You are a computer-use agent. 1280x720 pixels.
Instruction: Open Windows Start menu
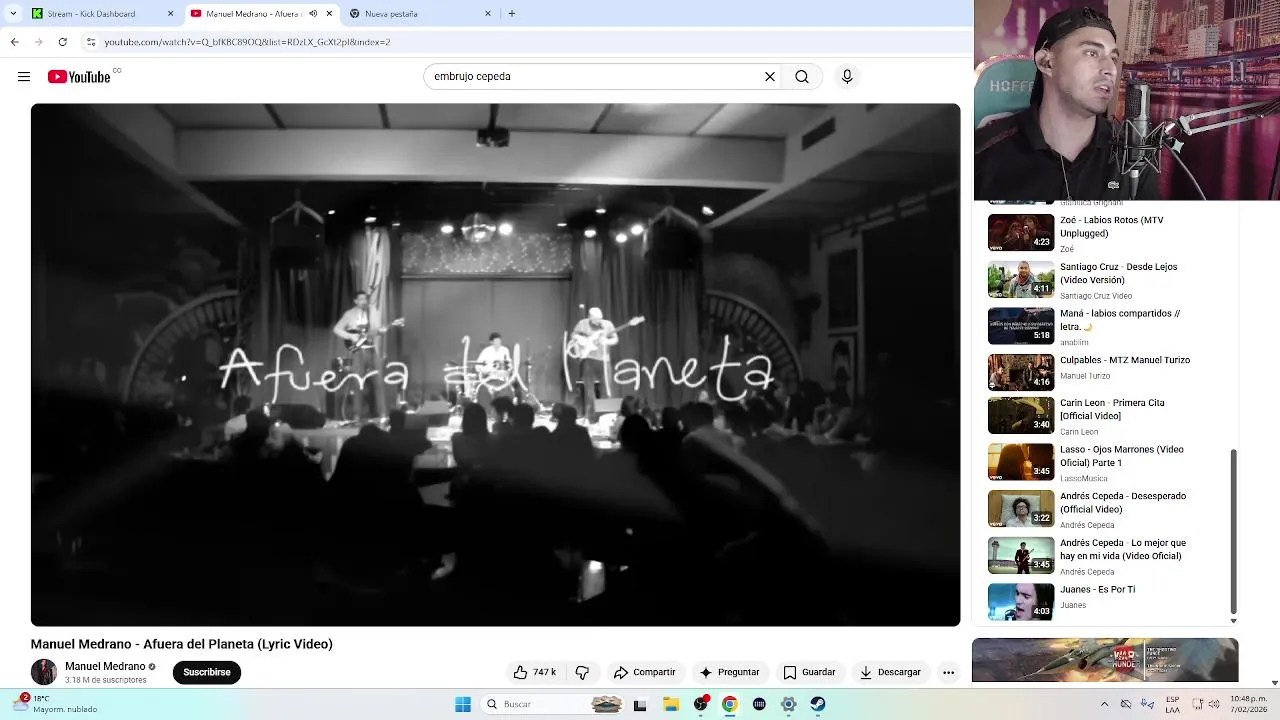tap(463, 704)
